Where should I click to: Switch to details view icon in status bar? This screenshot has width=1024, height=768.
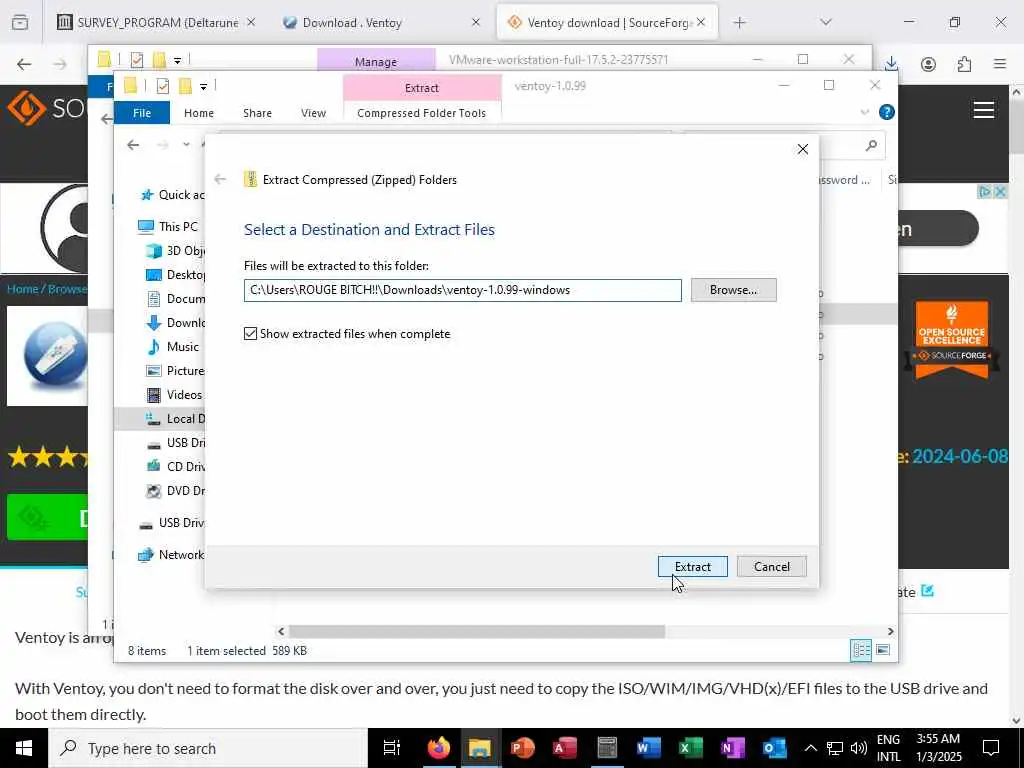click(861, 650)
